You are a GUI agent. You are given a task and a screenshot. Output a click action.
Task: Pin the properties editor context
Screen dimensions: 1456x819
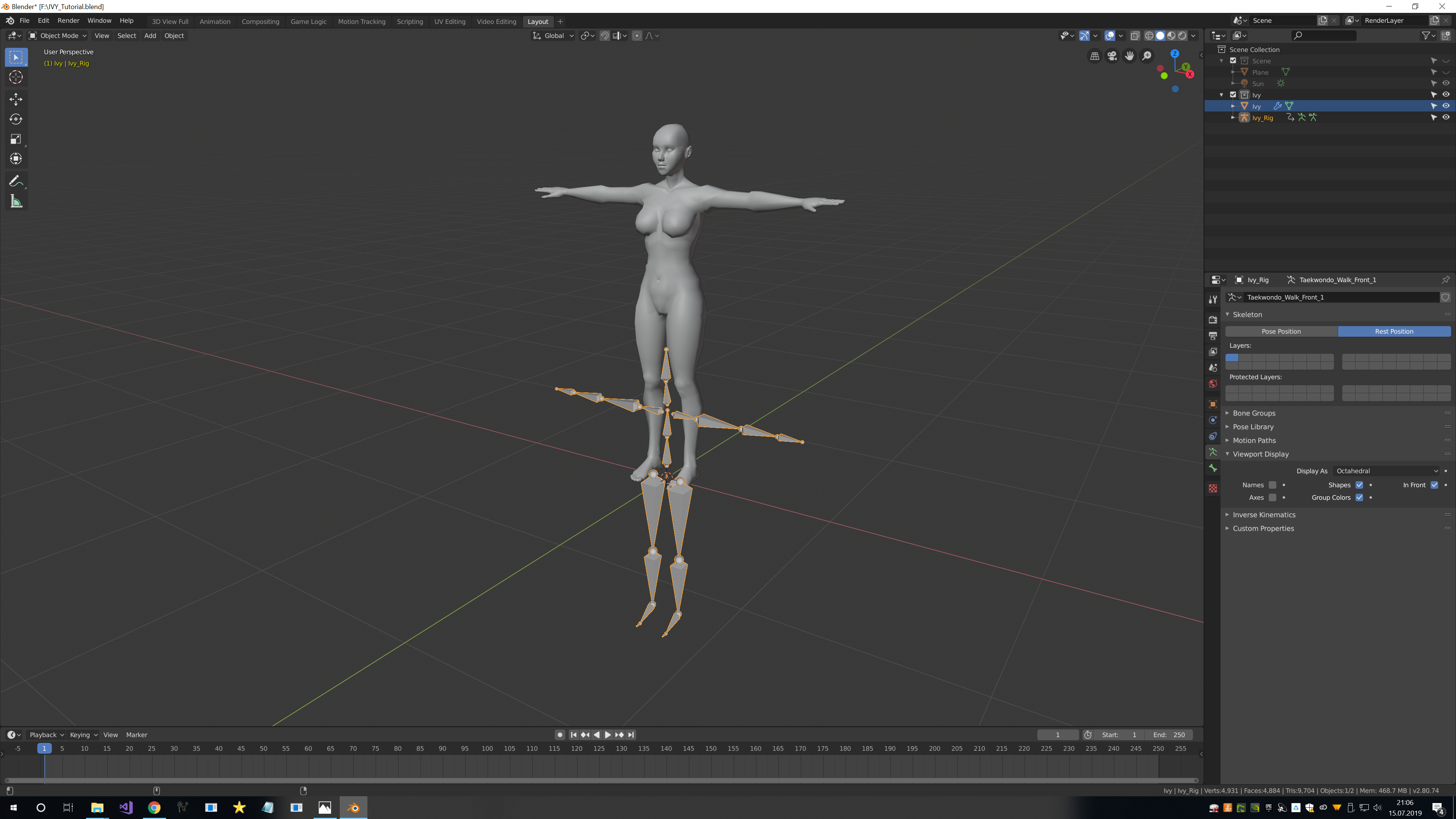[1445, 280]
